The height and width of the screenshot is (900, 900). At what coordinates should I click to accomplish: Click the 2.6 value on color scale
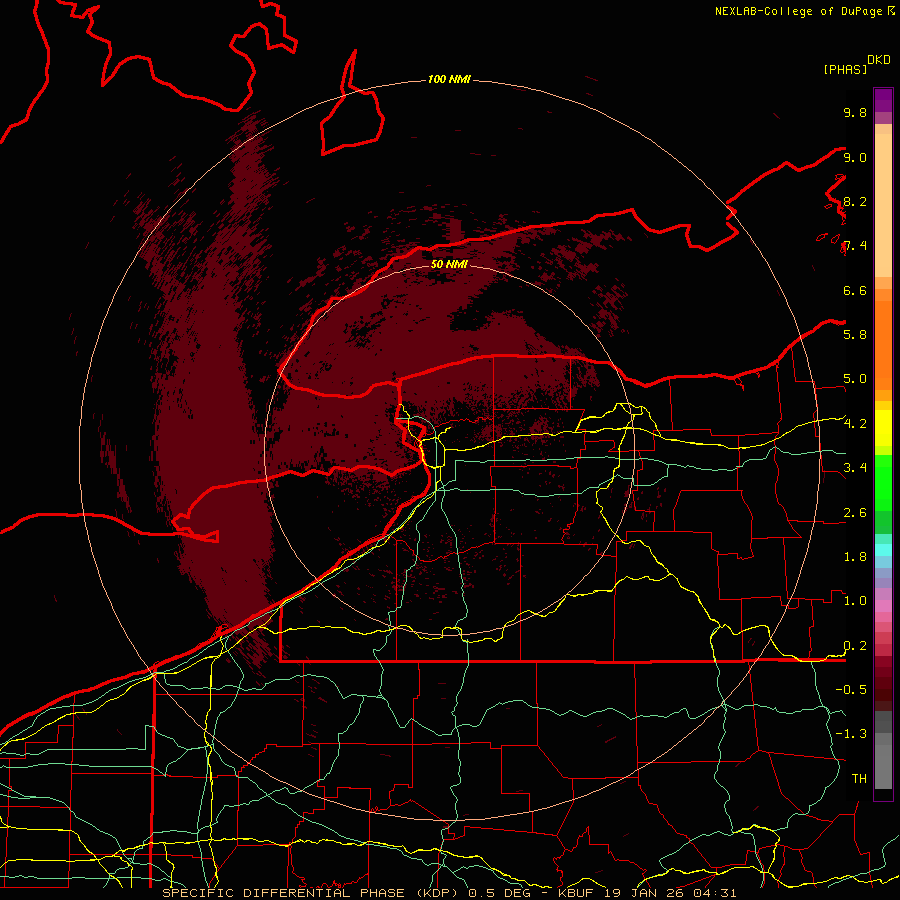(x=855, y=513)
